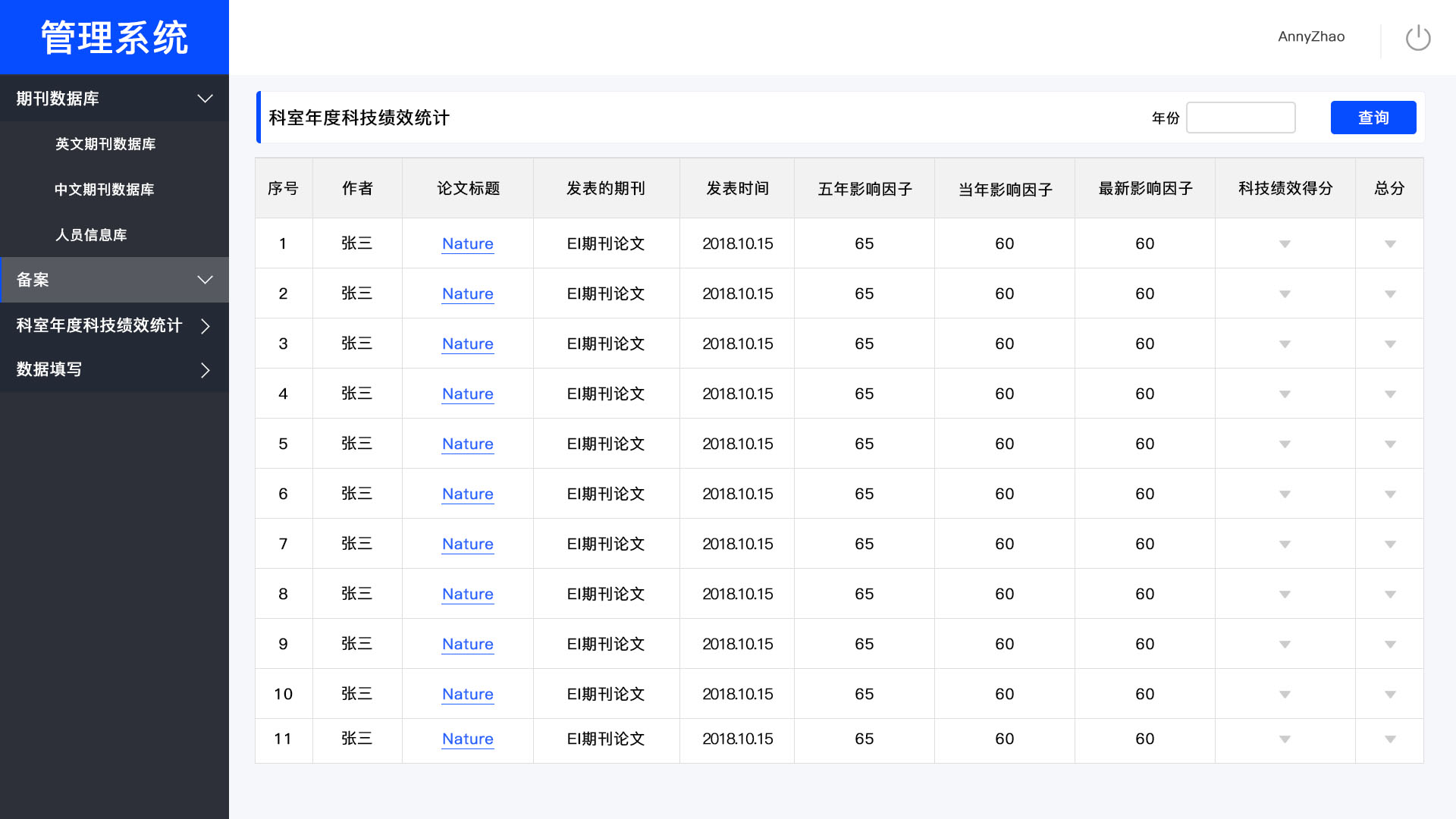Select 中文期刊数据库 in sidebar
The height and width of the screenshot is (819, 1456).
coord(105,190)
